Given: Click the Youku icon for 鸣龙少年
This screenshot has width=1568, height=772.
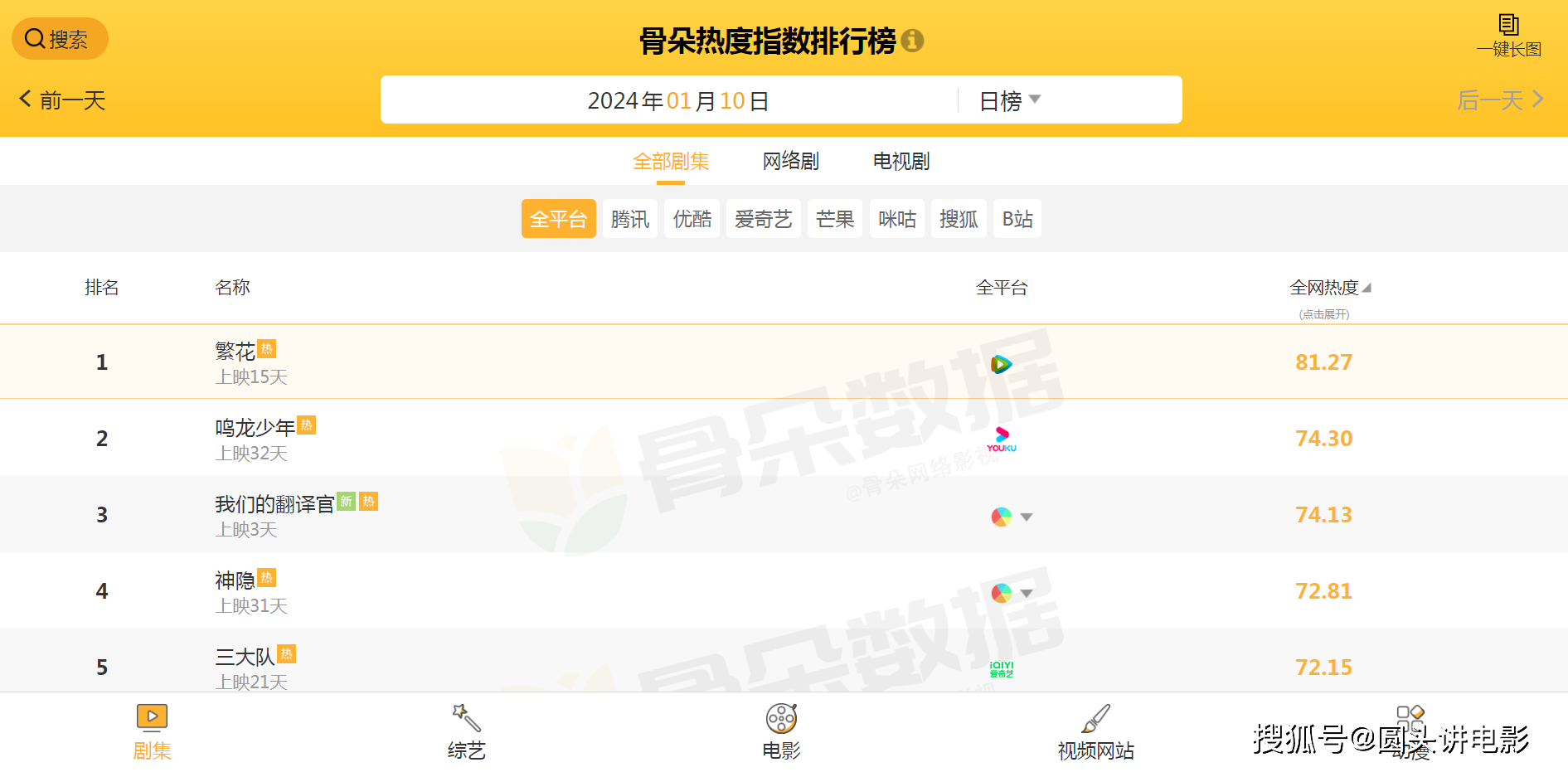Looking at the screenshot, I should point(1002,439).
